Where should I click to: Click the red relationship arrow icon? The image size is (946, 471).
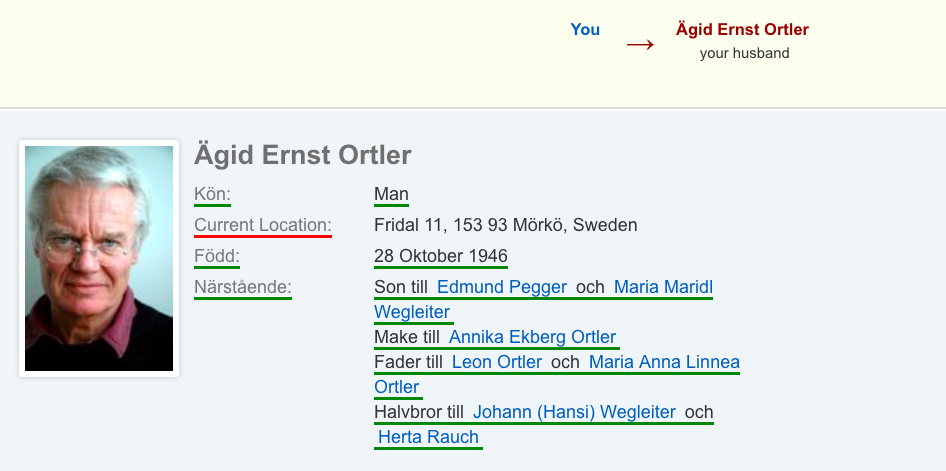pyautogui.click(x=640, y=45)
